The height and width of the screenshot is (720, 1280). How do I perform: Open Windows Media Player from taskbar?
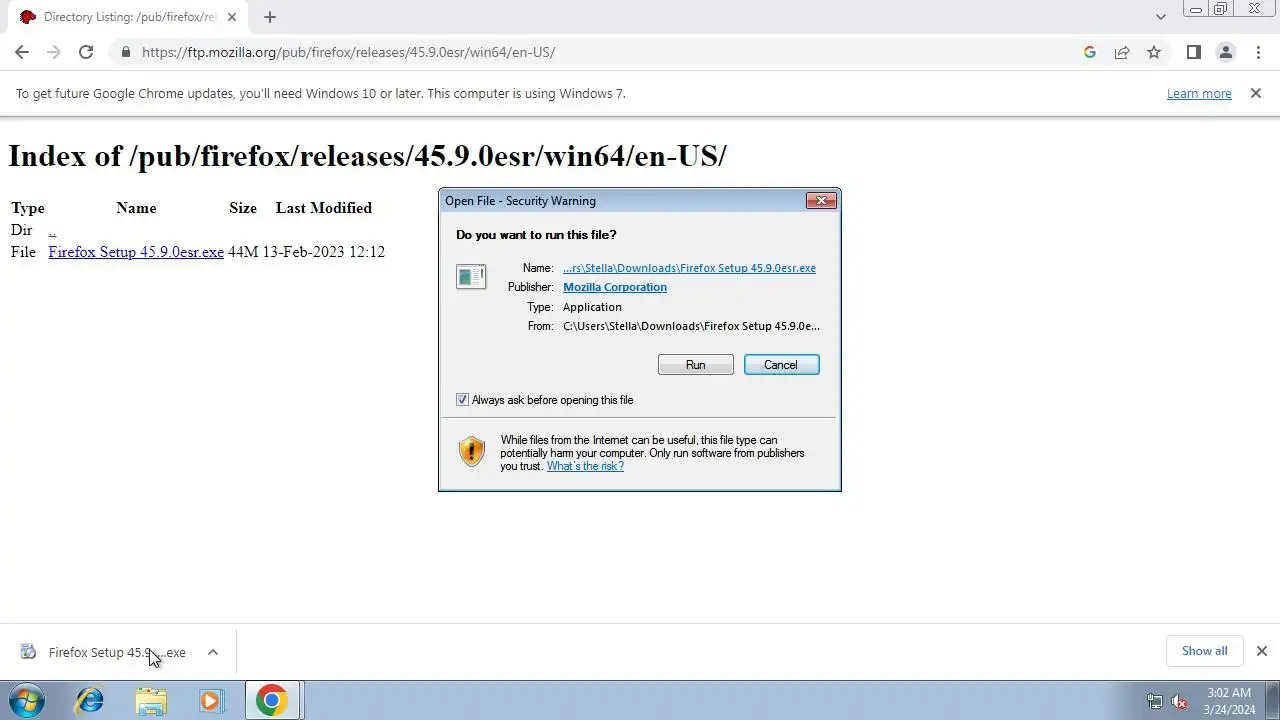click(211, 700)
